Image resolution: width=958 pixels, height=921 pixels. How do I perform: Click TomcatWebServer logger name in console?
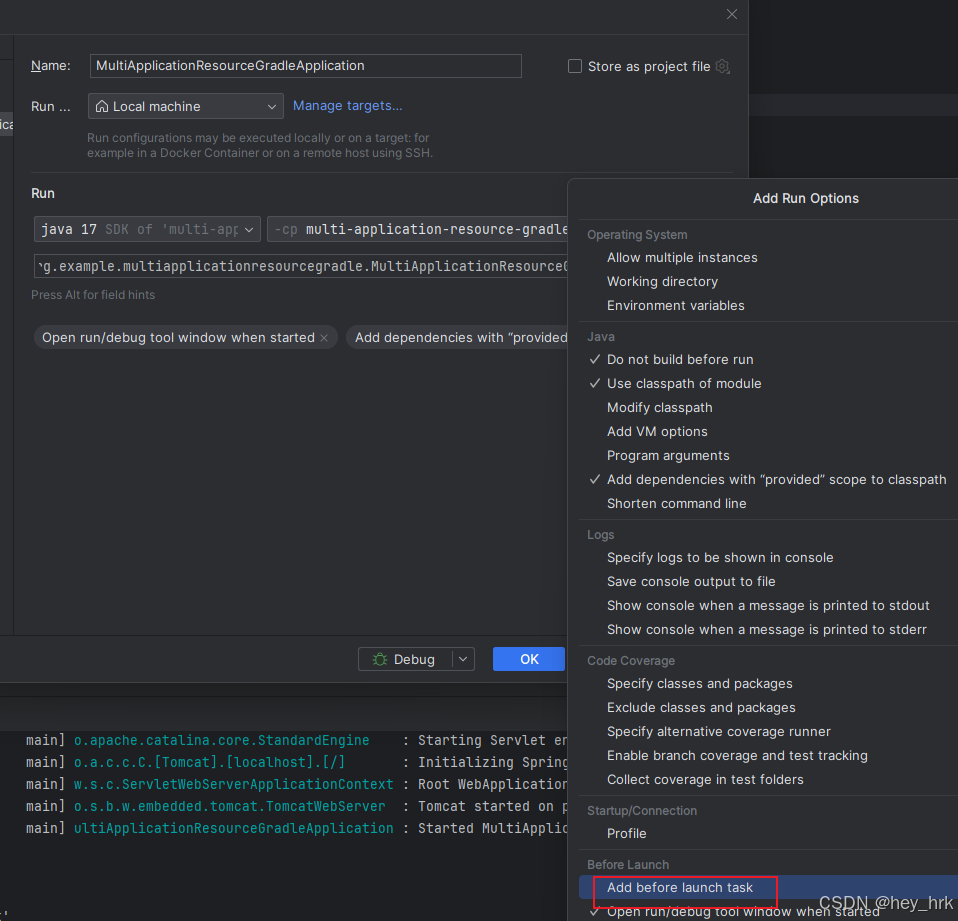(229, 807)
